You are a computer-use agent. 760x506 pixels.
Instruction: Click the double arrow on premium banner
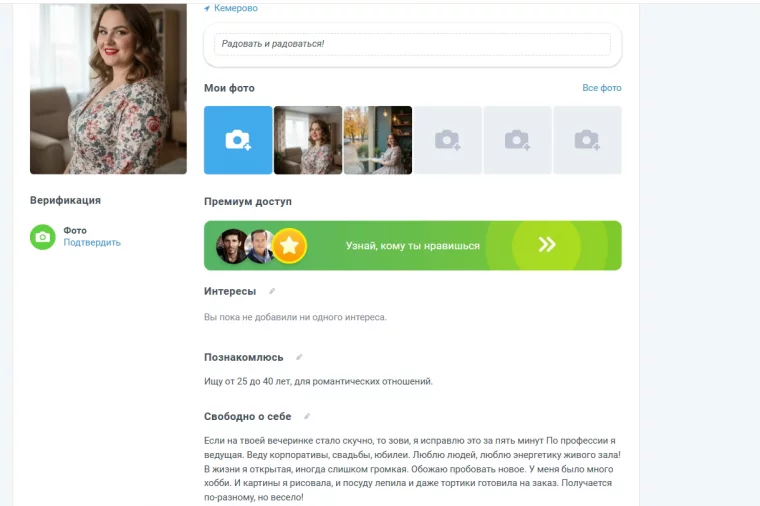point(547,245)
